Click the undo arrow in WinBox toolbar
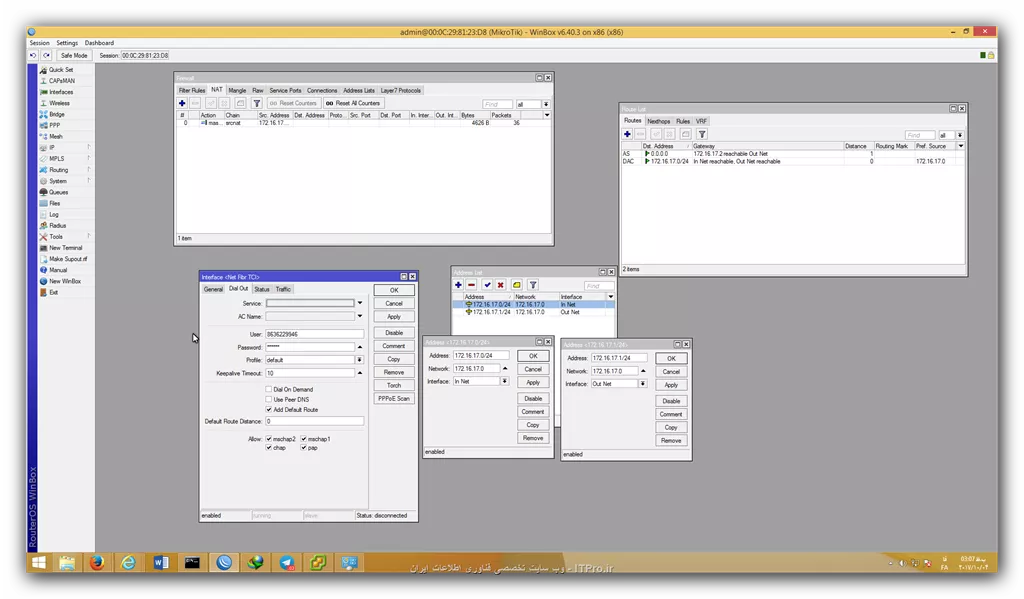1024x599 pixels. pos(33,56)
